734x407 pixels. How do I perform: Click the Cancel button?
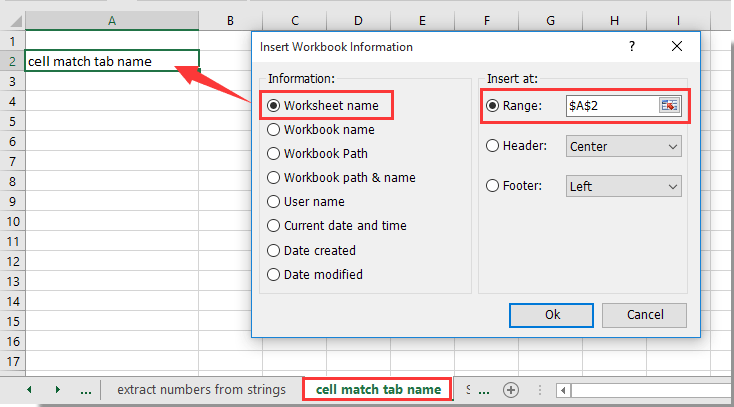tap(645, 315)
